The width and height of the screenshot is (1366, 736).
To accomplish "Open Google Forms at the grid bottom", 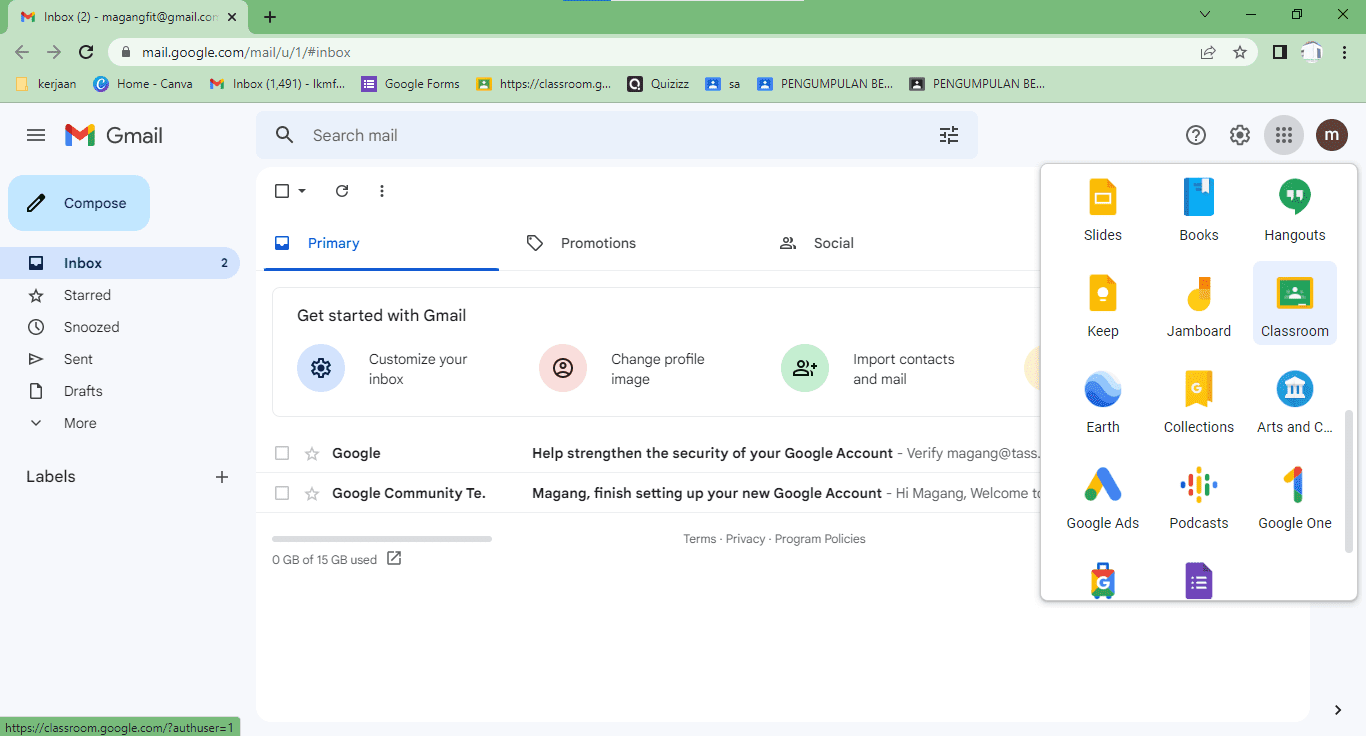I will click(1198, 580).
